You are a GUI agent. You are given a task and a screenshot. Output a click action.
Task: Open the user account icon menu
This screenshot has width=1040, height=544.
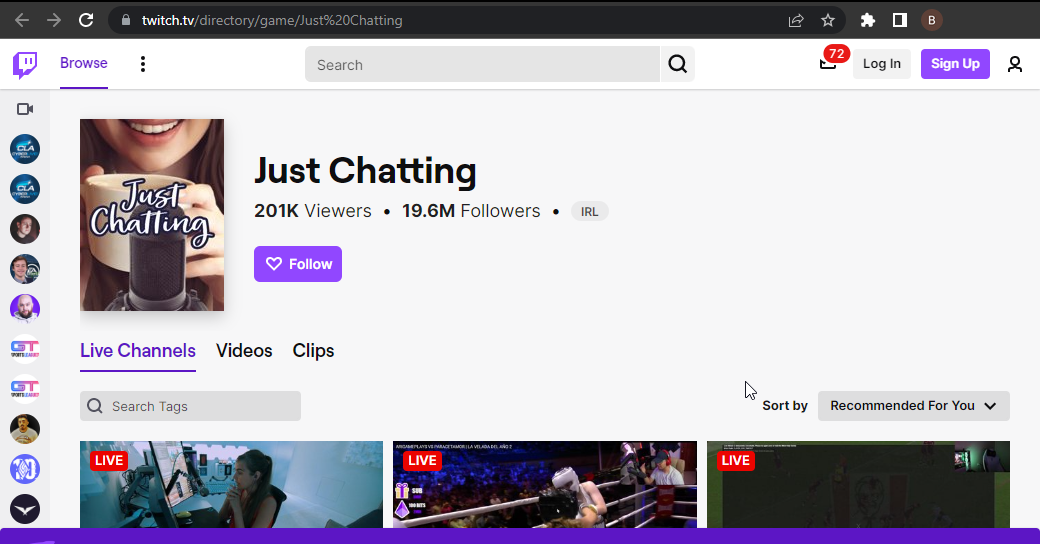[1015, 64]
